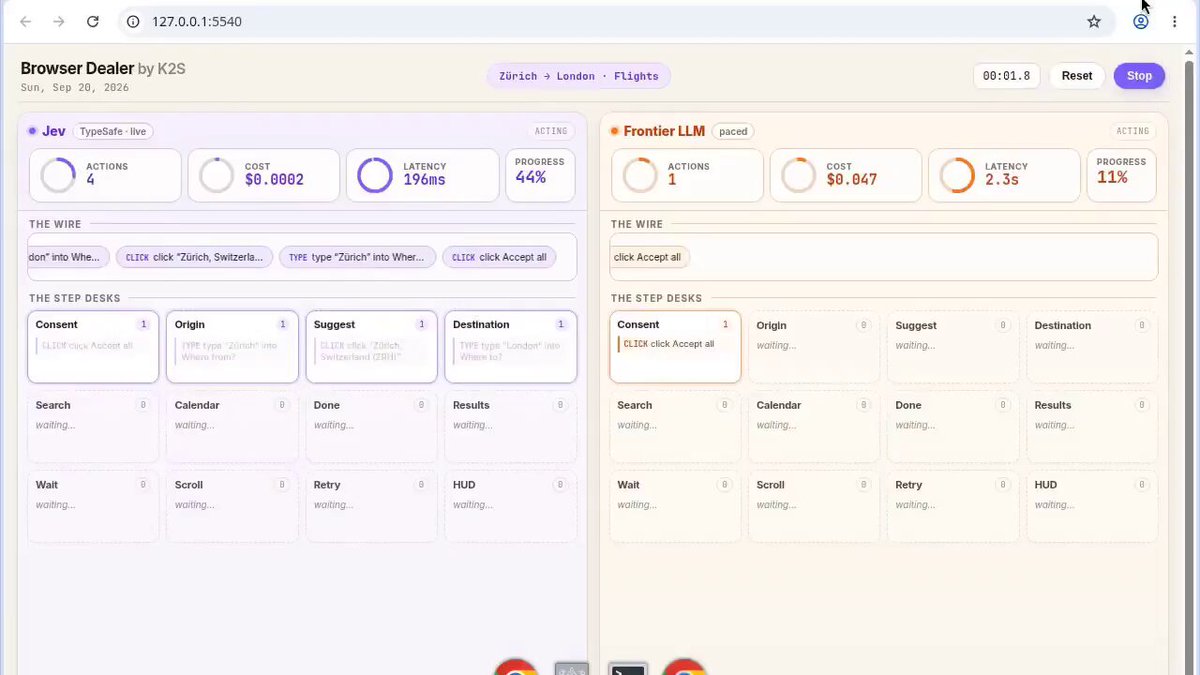Click the browser forward arrow
Screen dimensions: 1200x675
pos(59,21)
